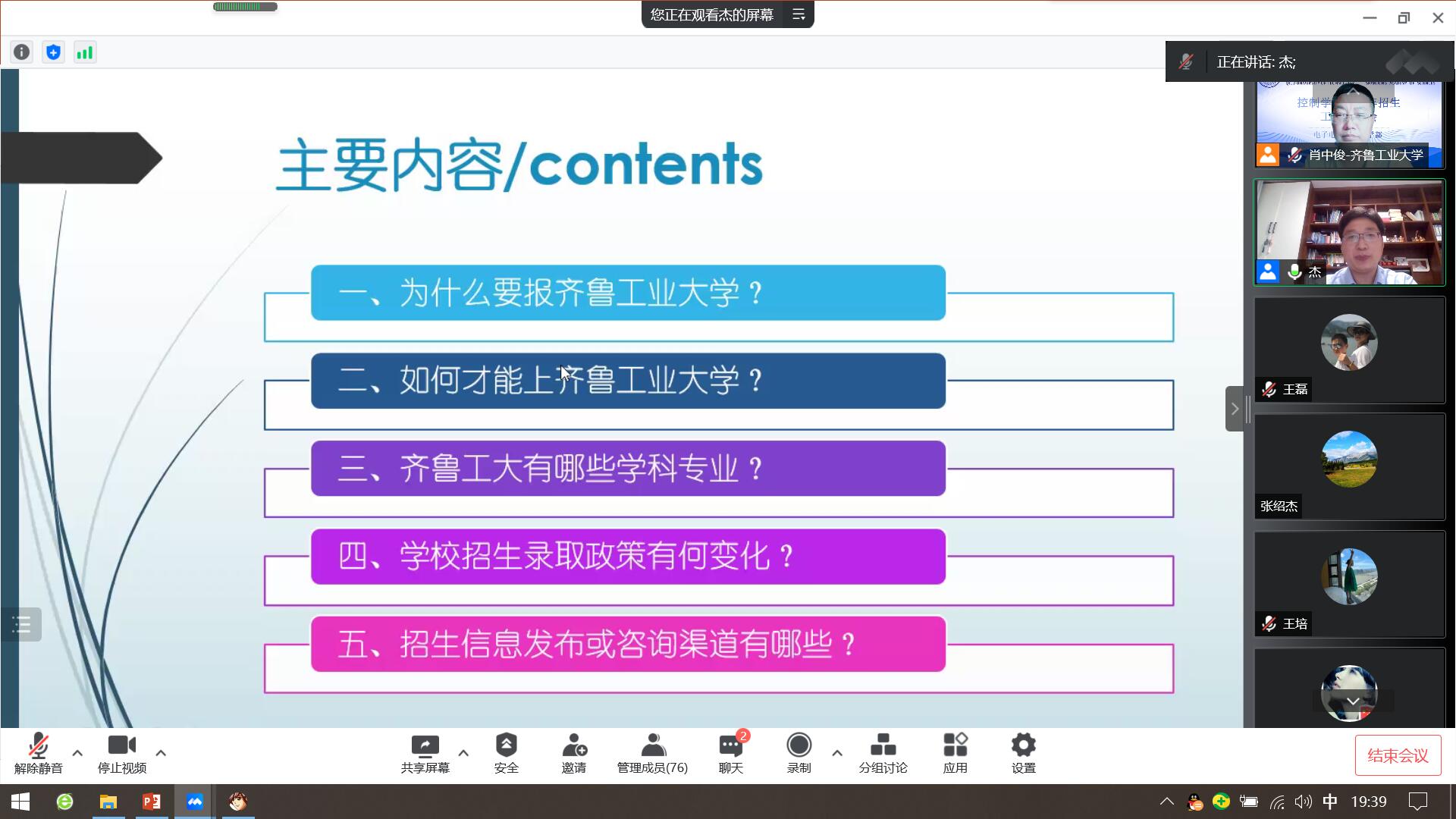The image size is (1456, 819).
Task: Check the battery status tray icon
Action: click(1248, 802)
